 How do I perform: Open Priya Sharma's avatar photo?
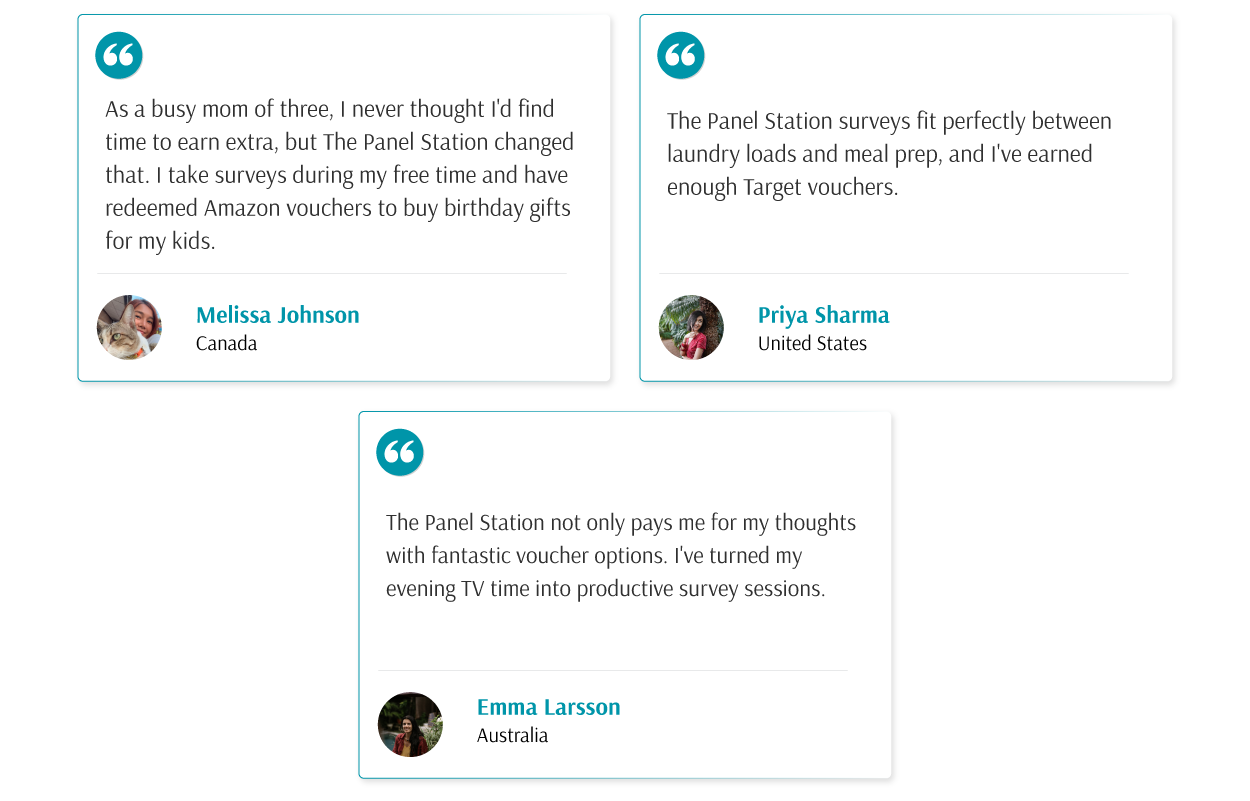coord(691,327)
